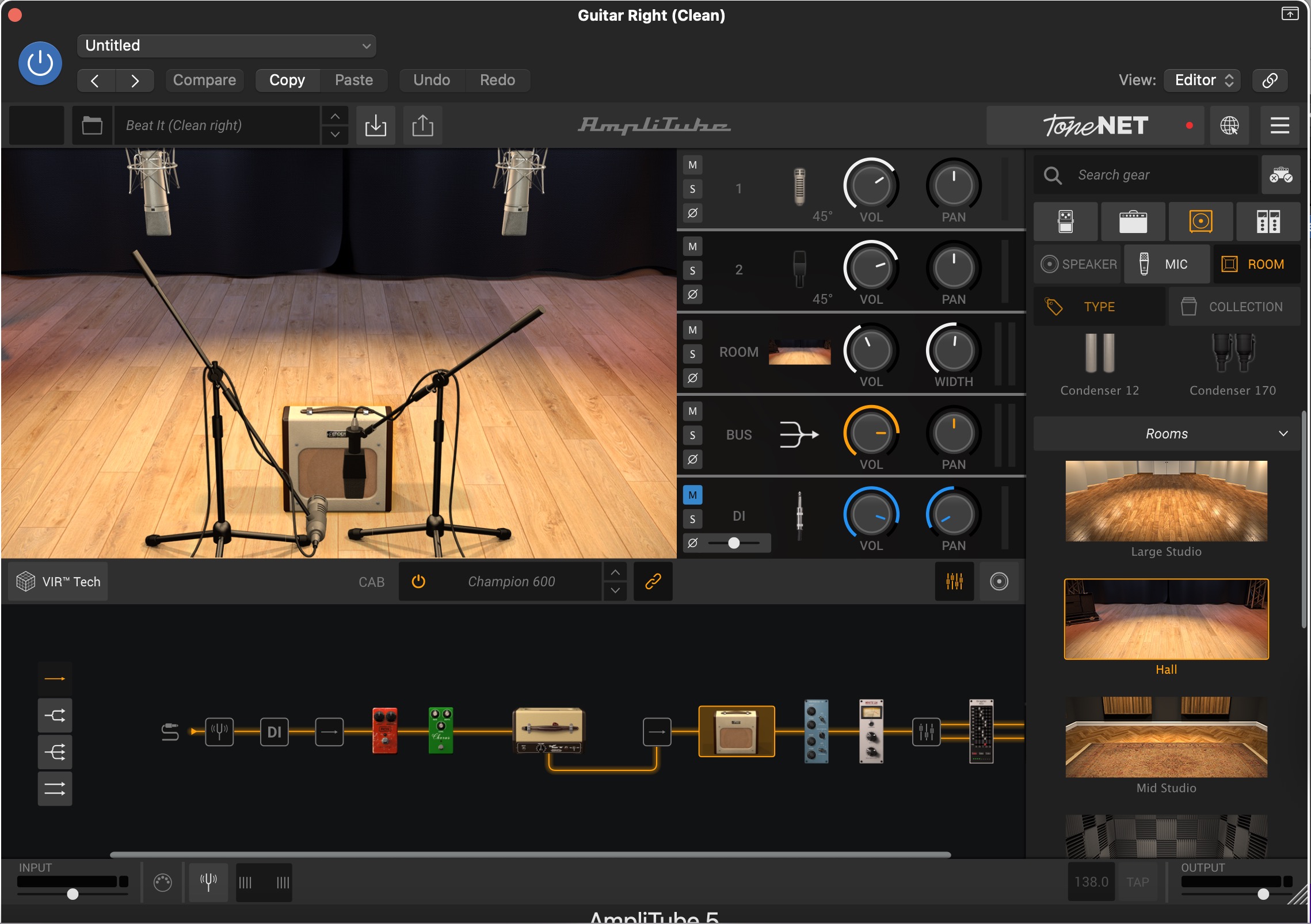This screenshot has width=1311, height=924.
Task: Select the stomp pedal gear category icon
Action: point(1065,222)
